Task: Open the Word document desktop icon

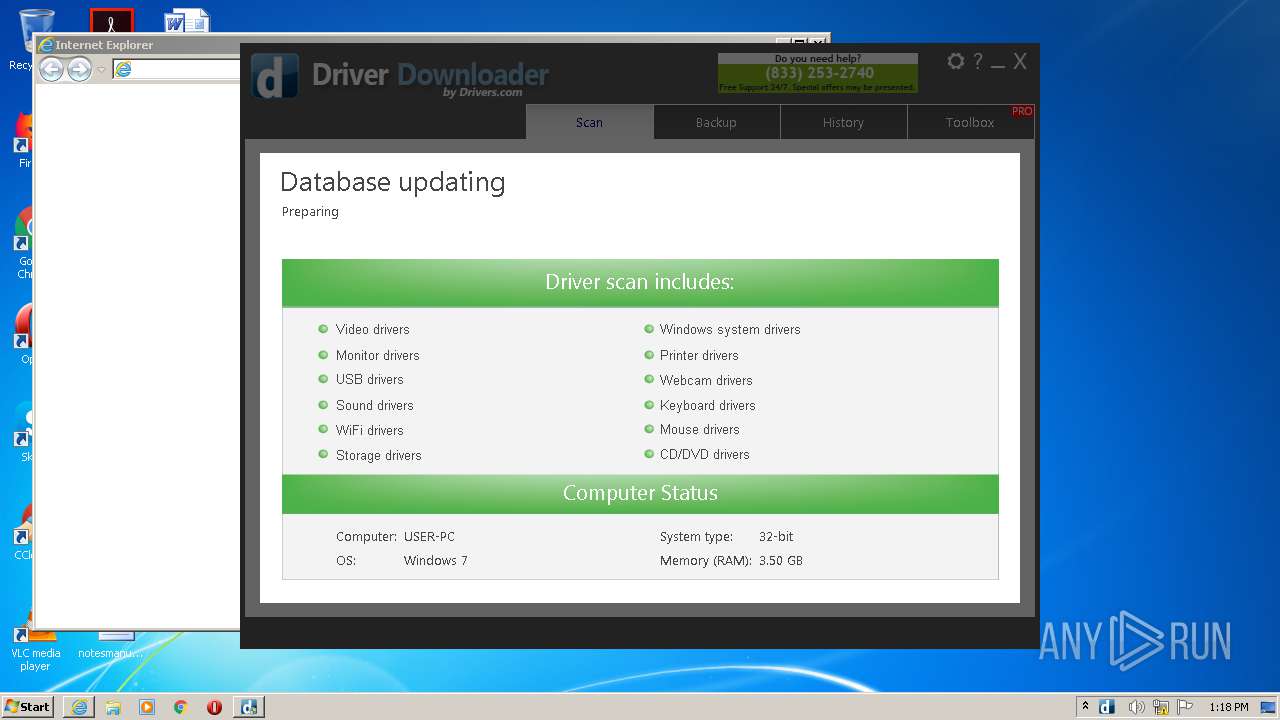Action: 187,21
